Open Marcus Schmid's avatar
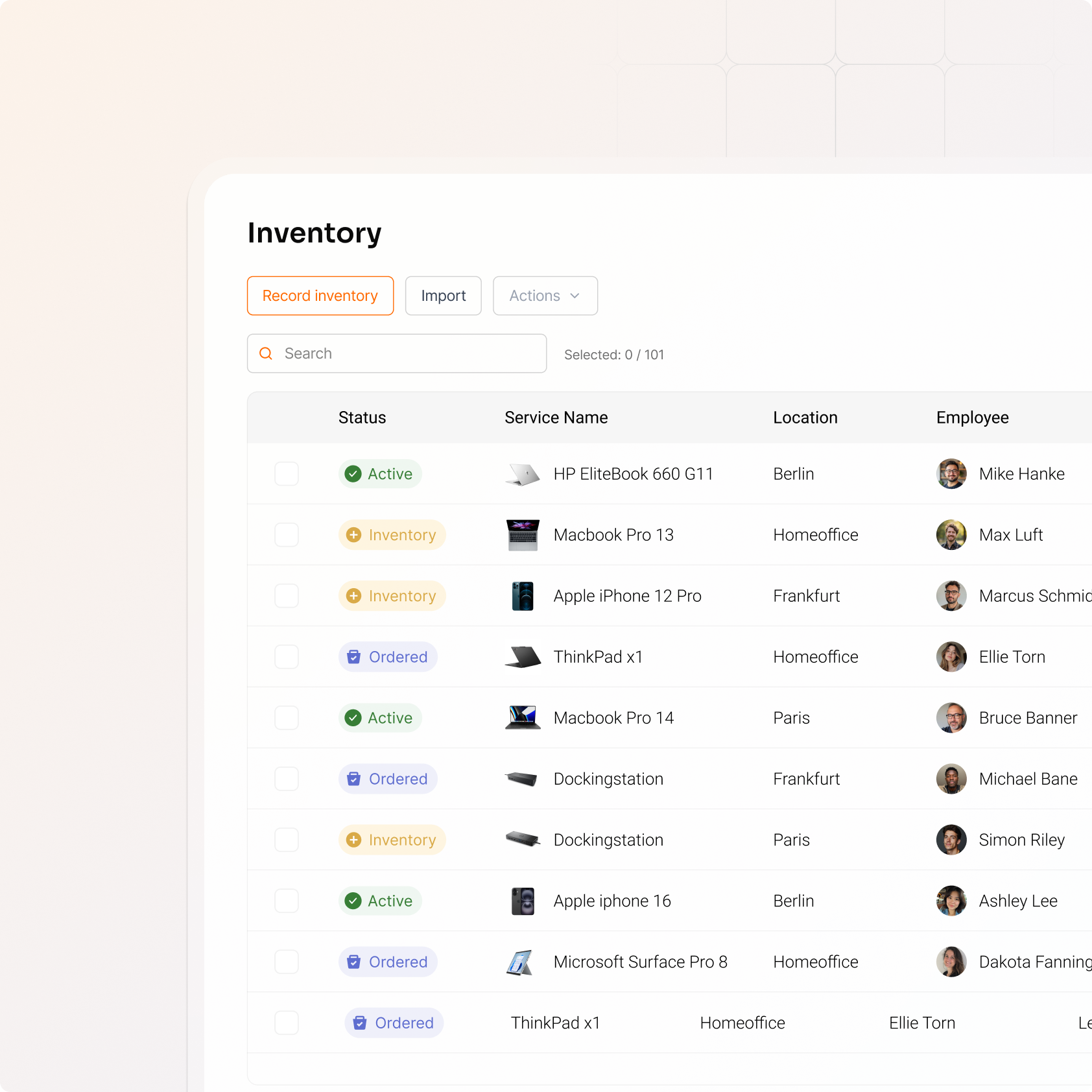 coord(951,596)
